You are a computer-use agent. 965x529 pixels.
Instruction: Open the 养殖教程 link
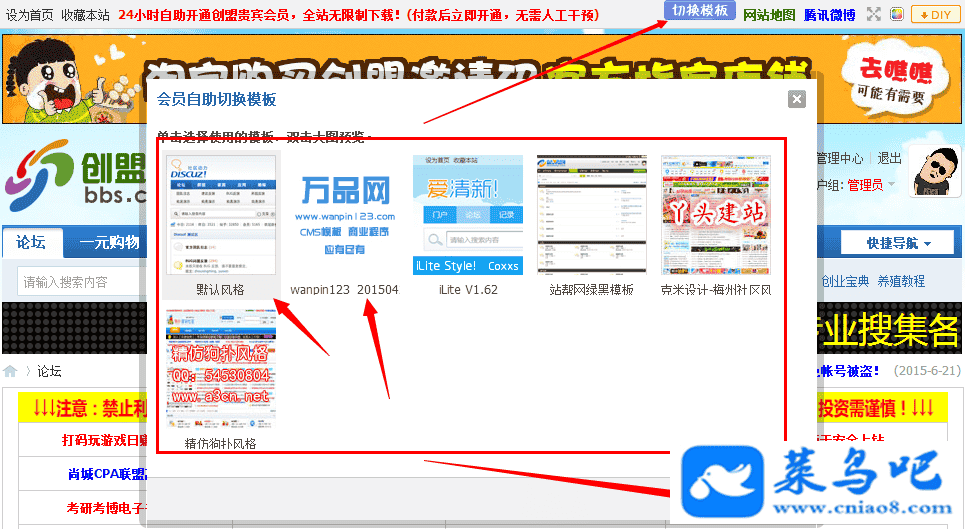[901, 281]
